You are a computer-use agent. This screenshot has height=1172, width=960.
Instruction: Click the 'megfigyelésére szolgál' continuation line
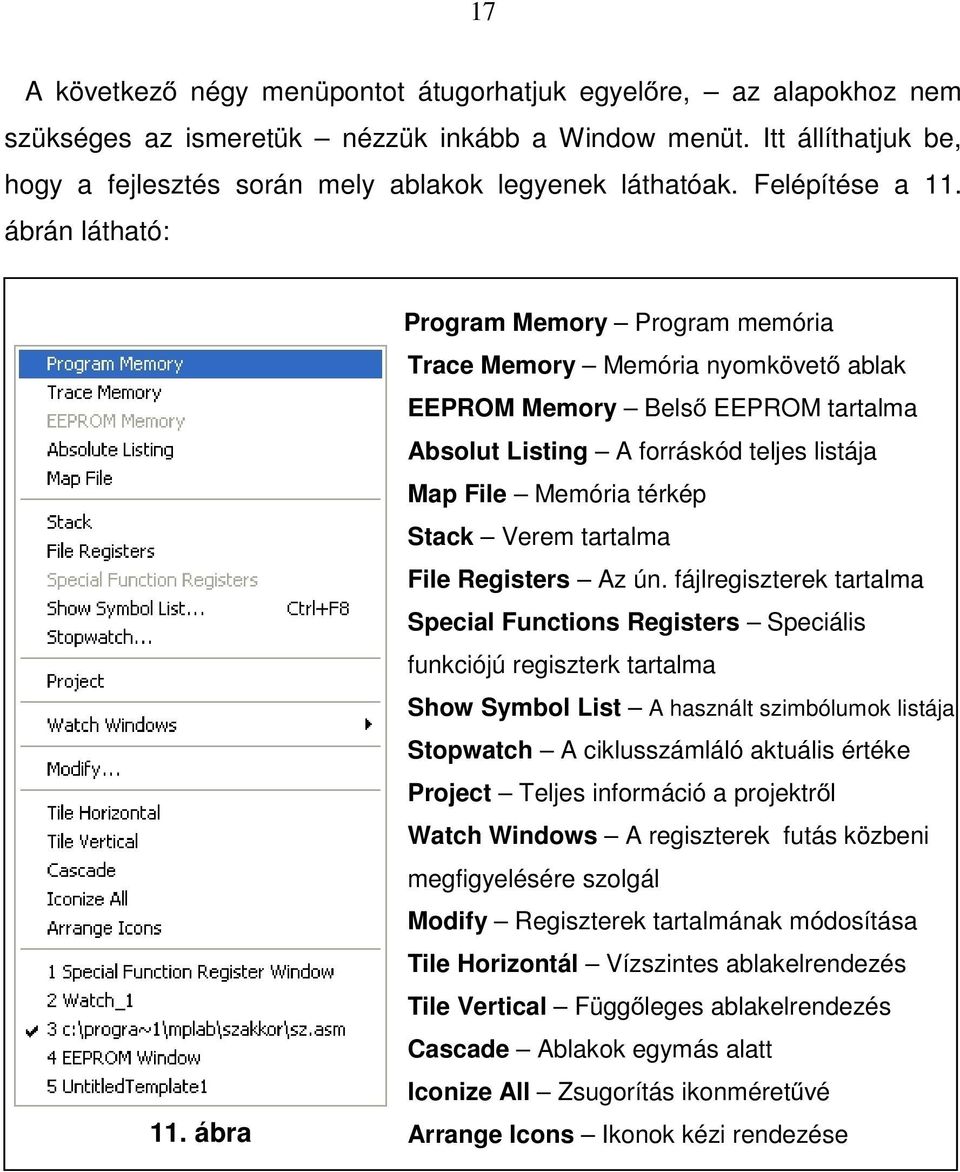(x=533, y=879)
